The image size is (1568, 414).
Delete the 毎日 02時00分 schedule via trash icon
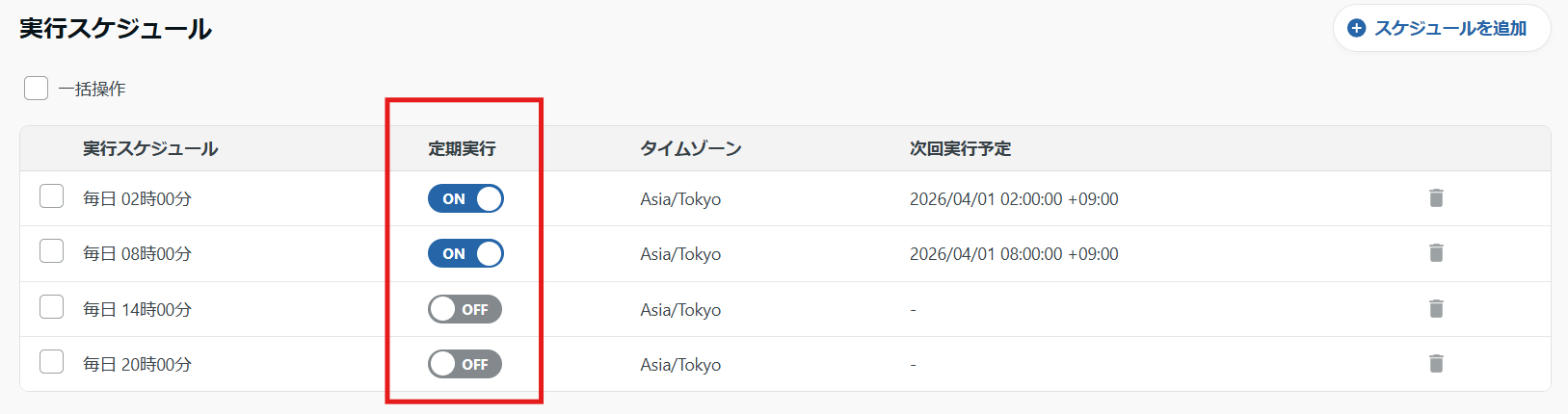pyautogui.click(x=1436, y=198)
